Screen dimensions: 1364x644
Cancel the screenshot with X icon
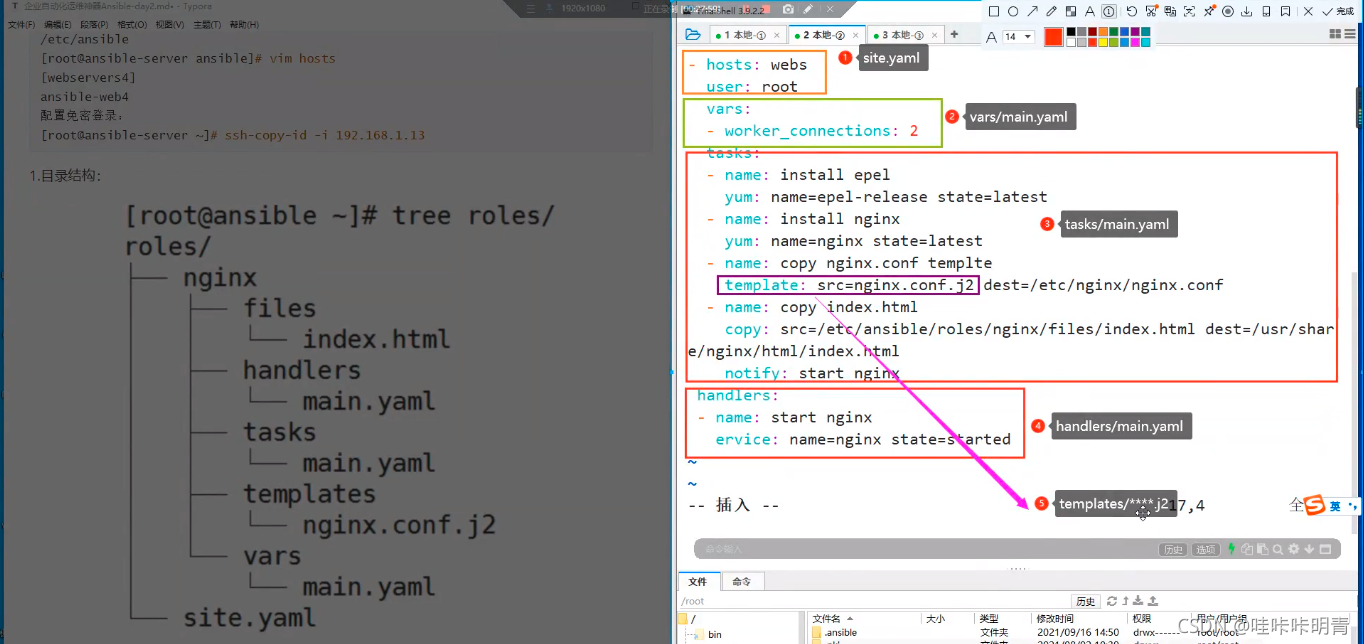[x=1308, y=12]
